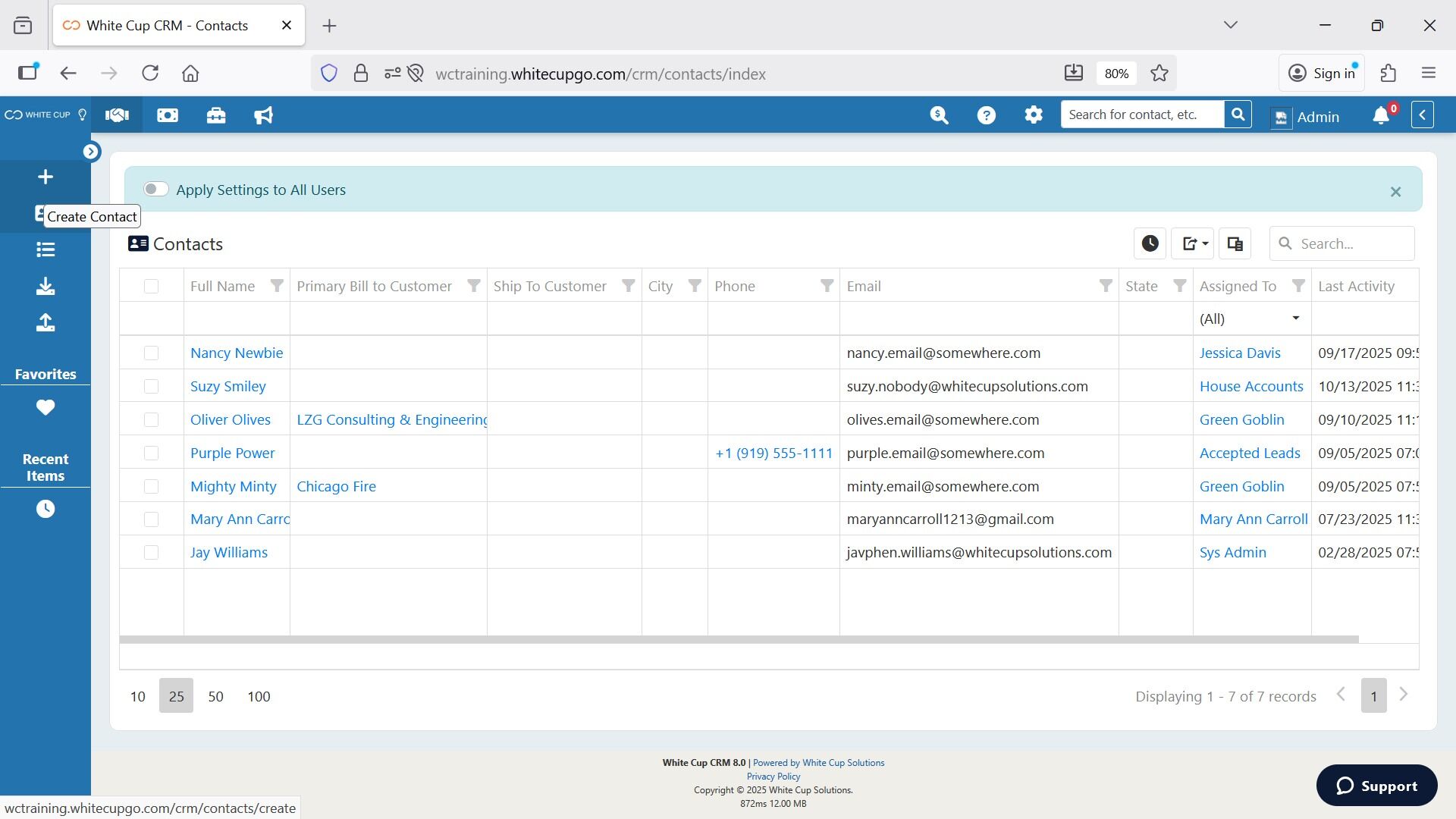Filter the Primary Bill to Customer column

[474, 286]
